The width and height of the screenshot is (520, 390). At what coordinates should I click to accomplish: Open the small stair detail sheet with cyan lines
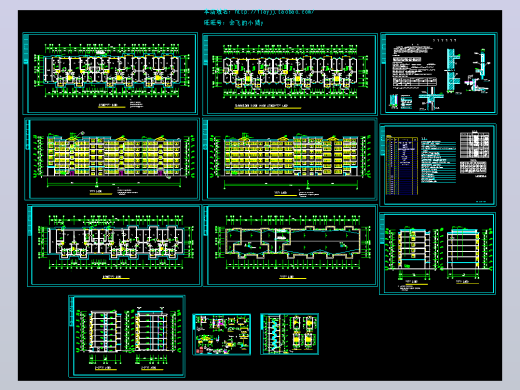pos(289,334)
